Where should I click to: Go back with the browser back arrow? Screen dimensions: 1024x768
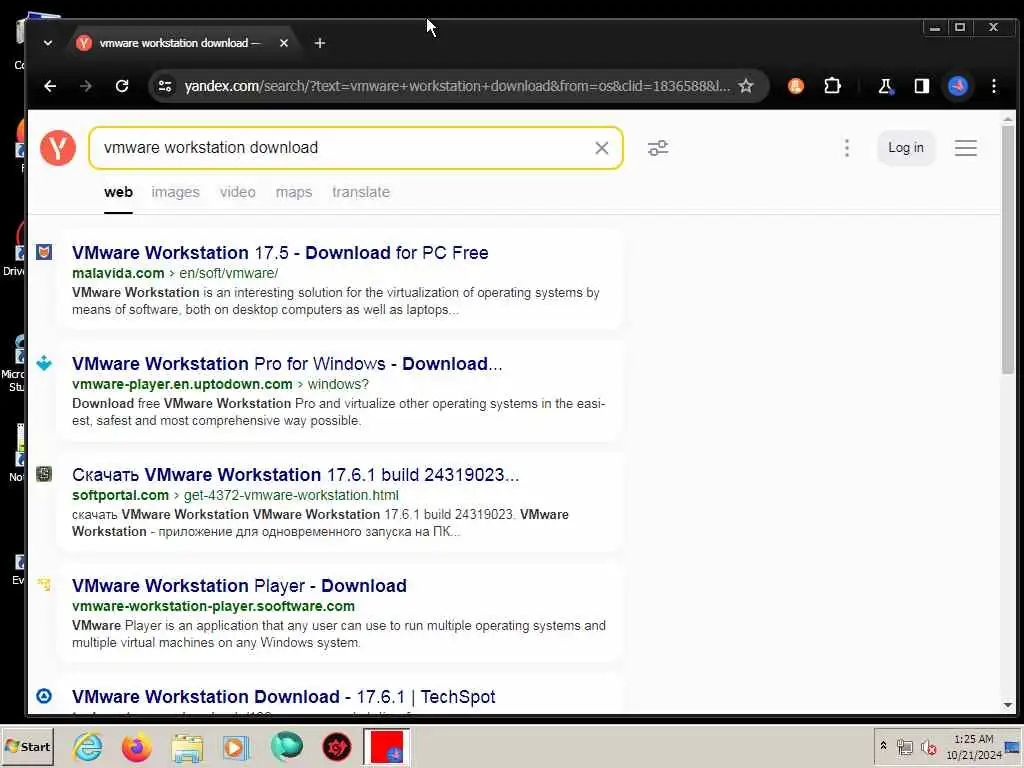point(50,86)
